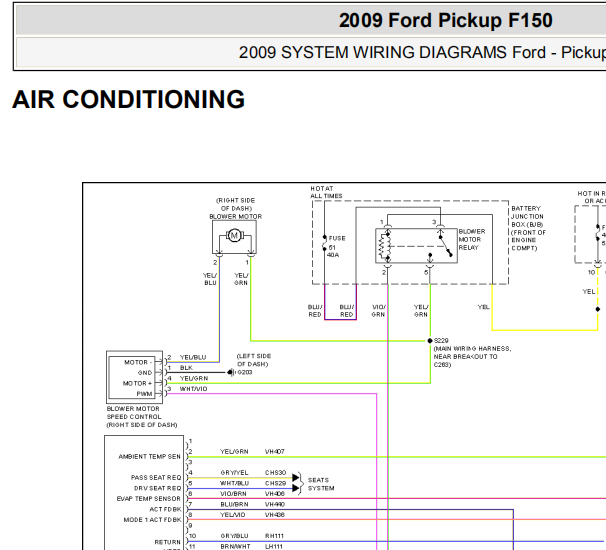Screen dimensions: 606x550
Task: Click the 'VH406' circuit code
Action: [274, 494]
